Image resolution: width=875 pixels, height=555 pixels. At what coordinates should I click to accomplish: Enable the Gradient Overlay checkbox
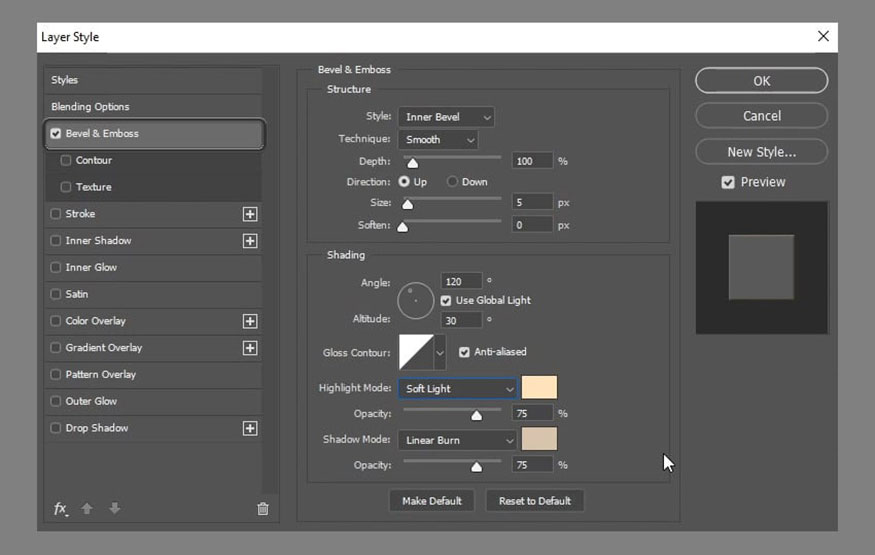[x=56, y=348]
